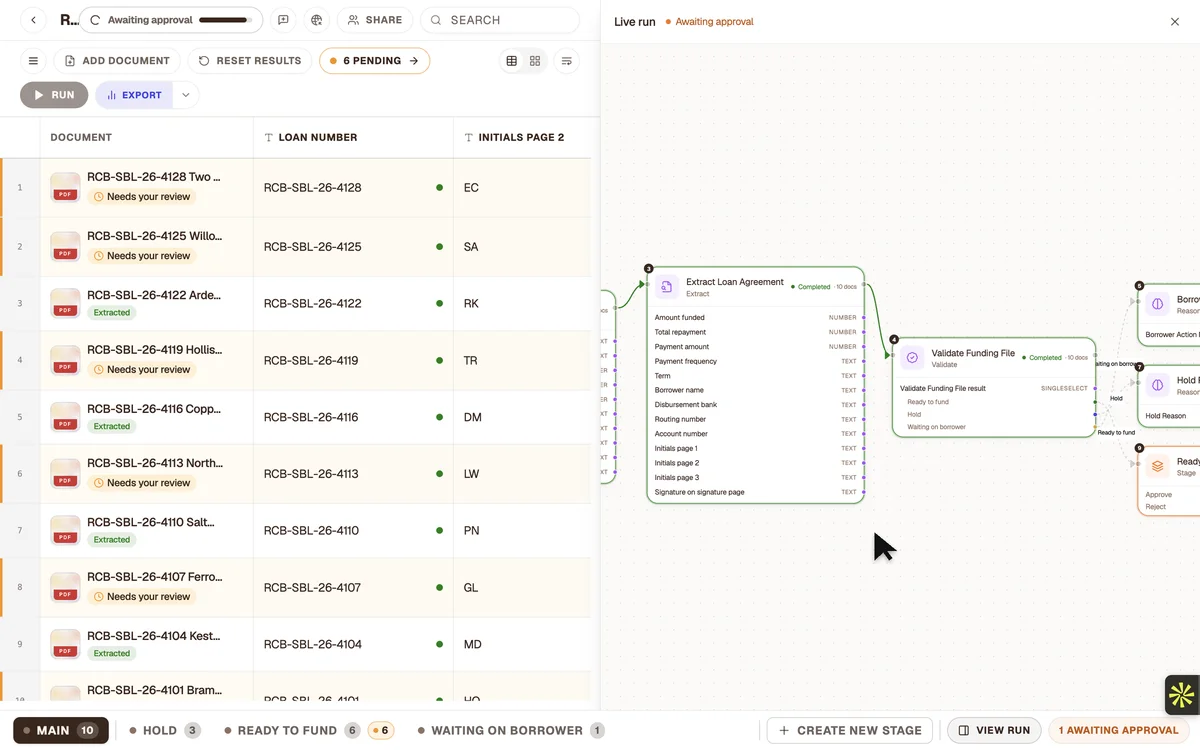This screenshot has height=750, width=1200.
Task: Open the Hold stage tab
Action: tap(165, 730)
